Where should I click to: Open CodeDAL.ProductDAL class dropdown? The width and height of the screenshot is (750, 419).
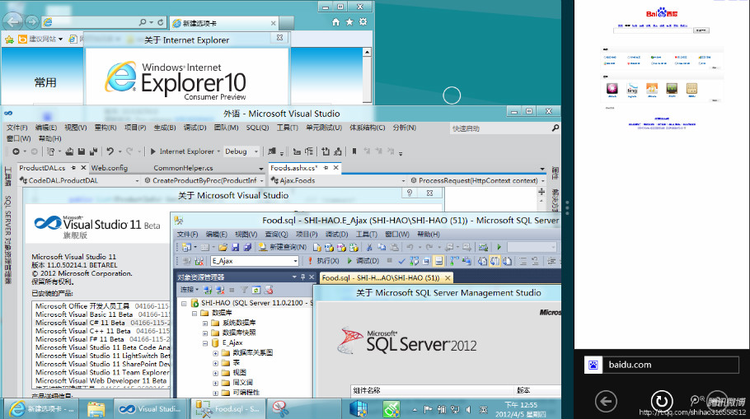(137, 181)
